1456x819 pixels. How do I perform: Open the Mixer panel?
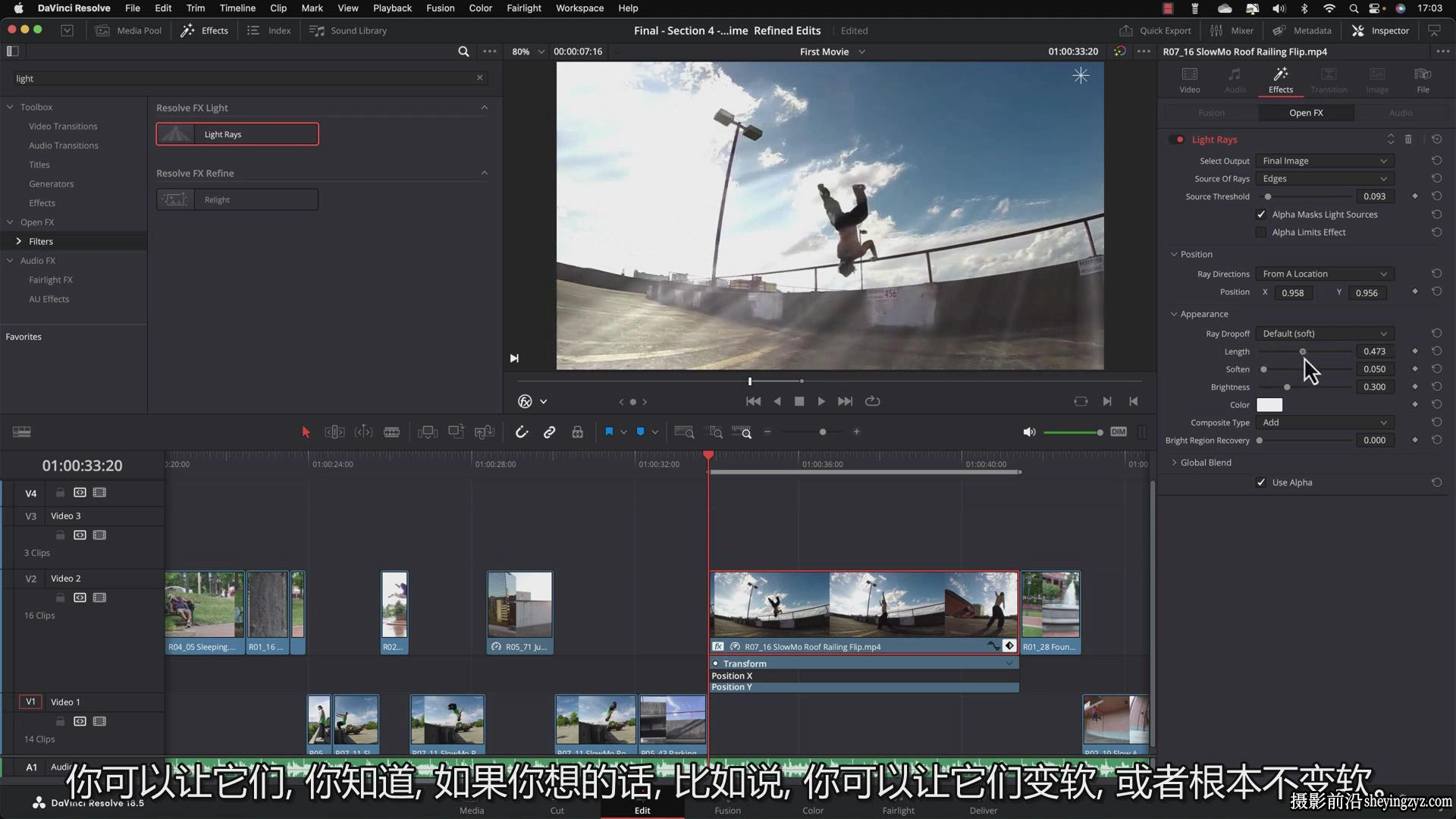(x=1232, y=30)
